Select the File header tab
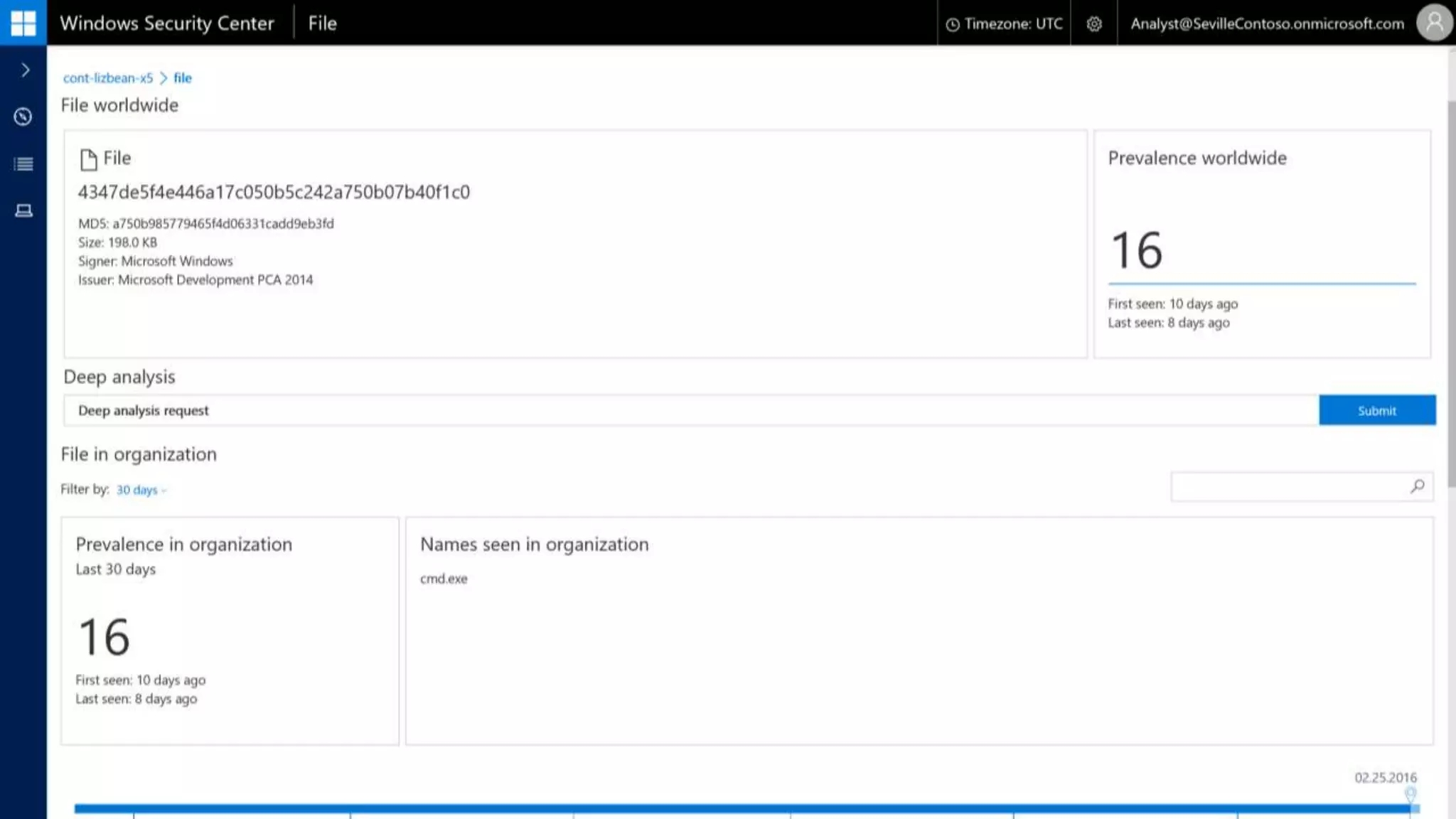This screenshot has width=1456, height=819. click(x=322, y=23)
